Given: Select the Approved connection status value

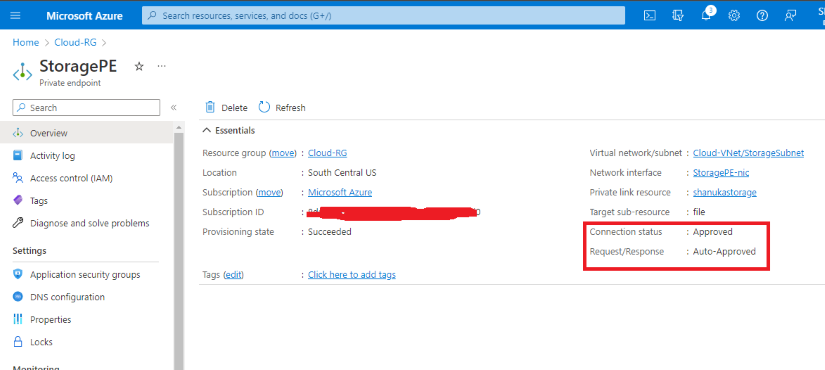Looking at the screenshot, I should click(712, 232).
